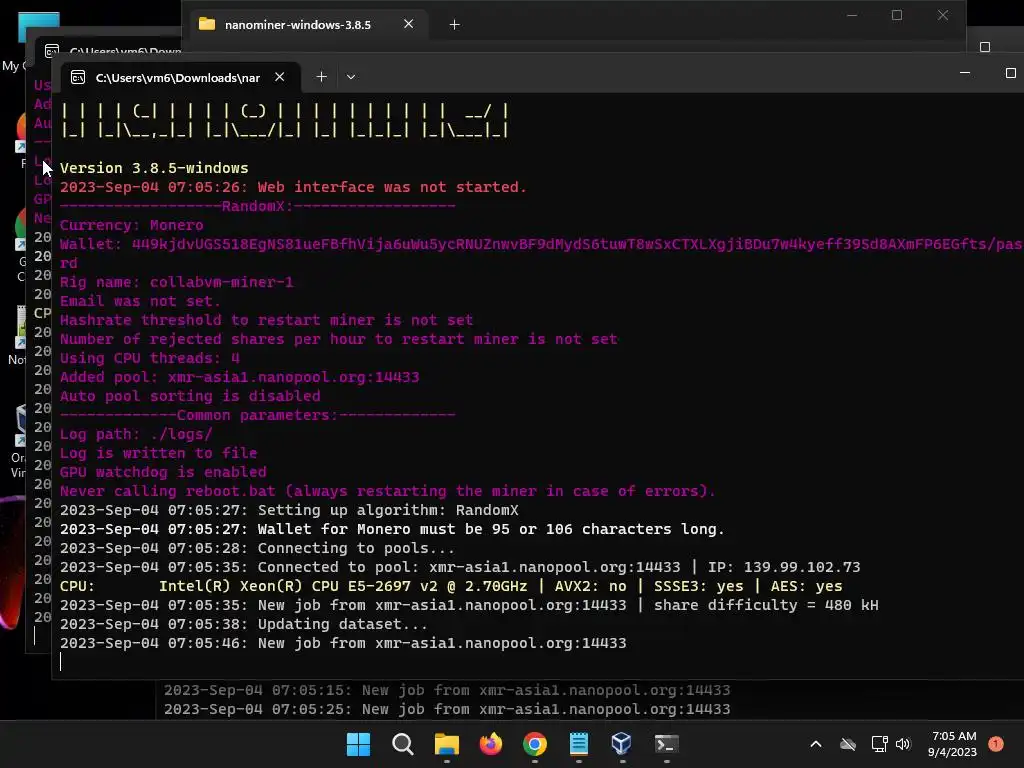Image resolution: width=1024 pixels, height=768 pixels.
Task: Close the File Explorer window
Action: pos(942,15)
